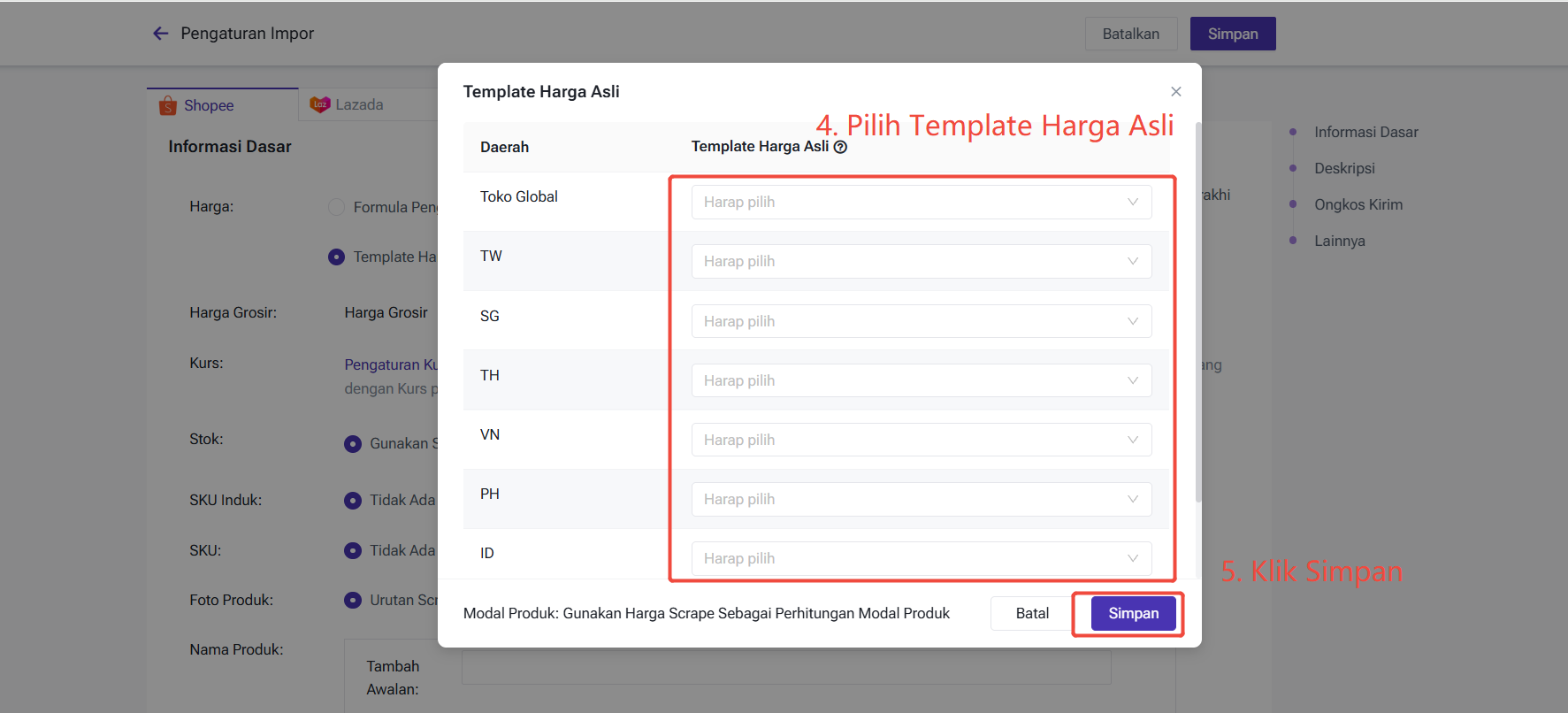Click Batal in the template dialog

coord(1032,613)
